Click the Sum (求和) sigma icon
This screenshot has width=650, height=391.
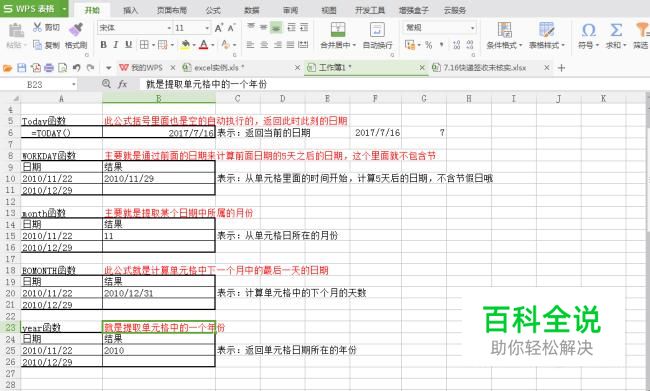tap(616, 29)
